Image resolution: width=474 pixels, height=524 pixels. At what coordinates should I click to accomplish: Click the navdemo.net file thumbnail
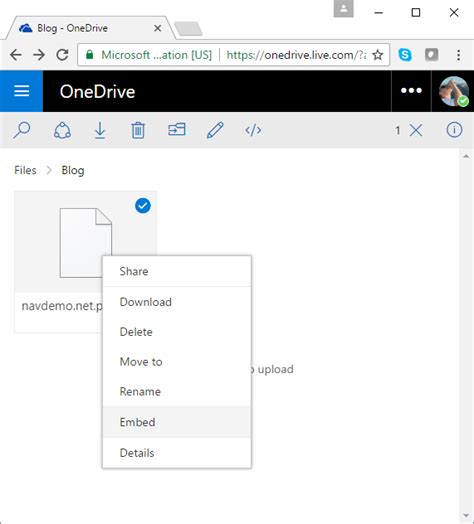coord(85,243)
